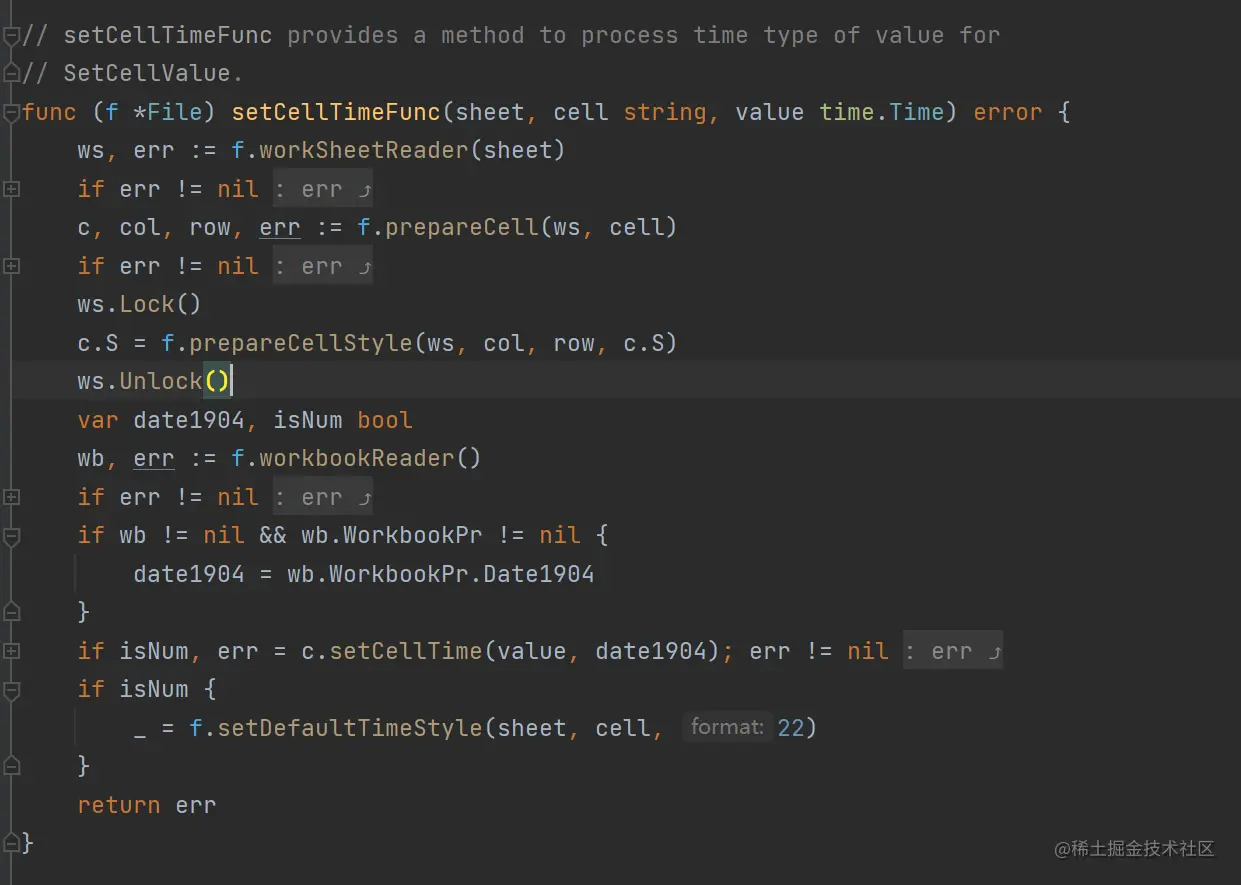Collapse 'if wb != nil' block fold marker
The height and width of the screenshot is (885, 1241).
tap(11, 536)
